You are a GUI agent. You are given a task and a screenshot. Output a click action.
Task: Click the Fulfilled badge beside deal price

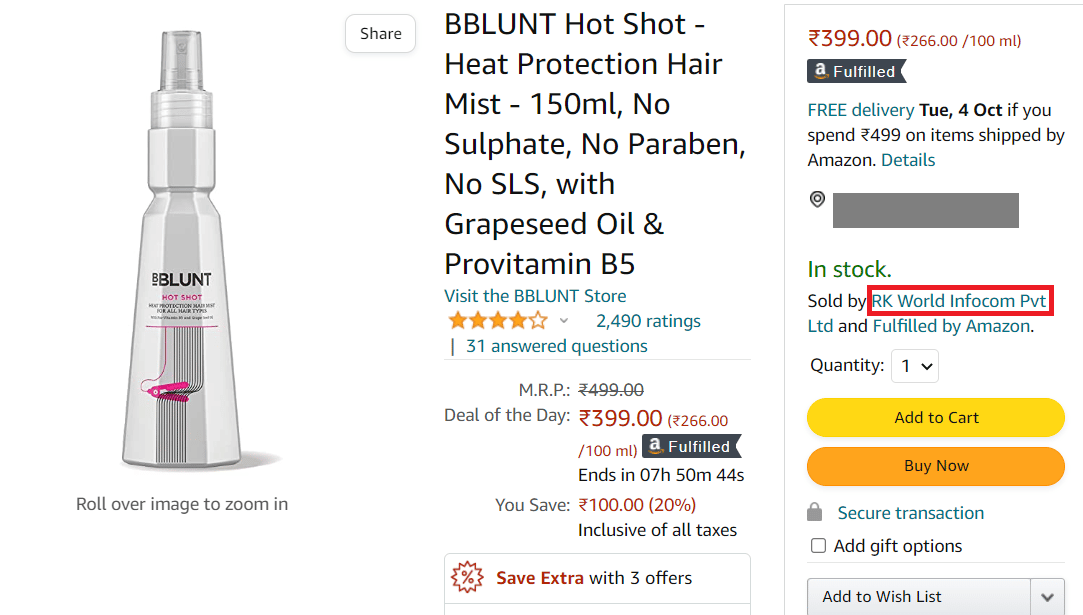pyautogui.click(x=692, y=446)
